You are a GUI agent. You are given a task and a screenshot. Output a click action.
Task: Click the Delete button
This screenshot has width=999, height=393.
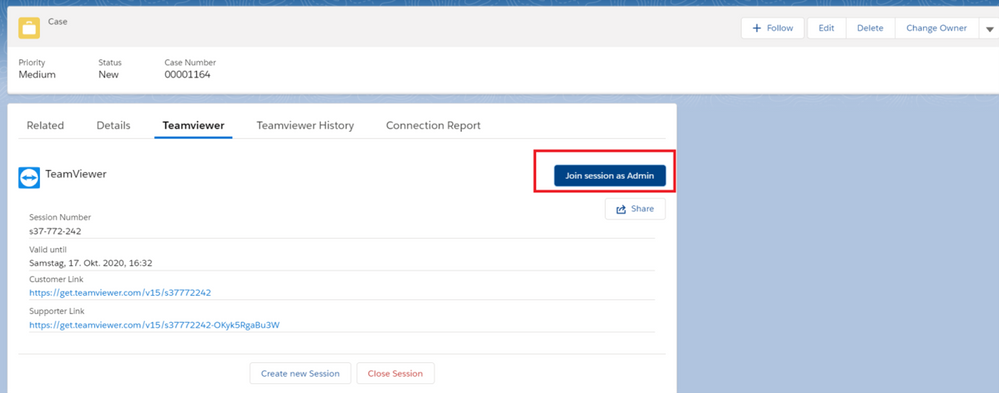coord(870,28)
